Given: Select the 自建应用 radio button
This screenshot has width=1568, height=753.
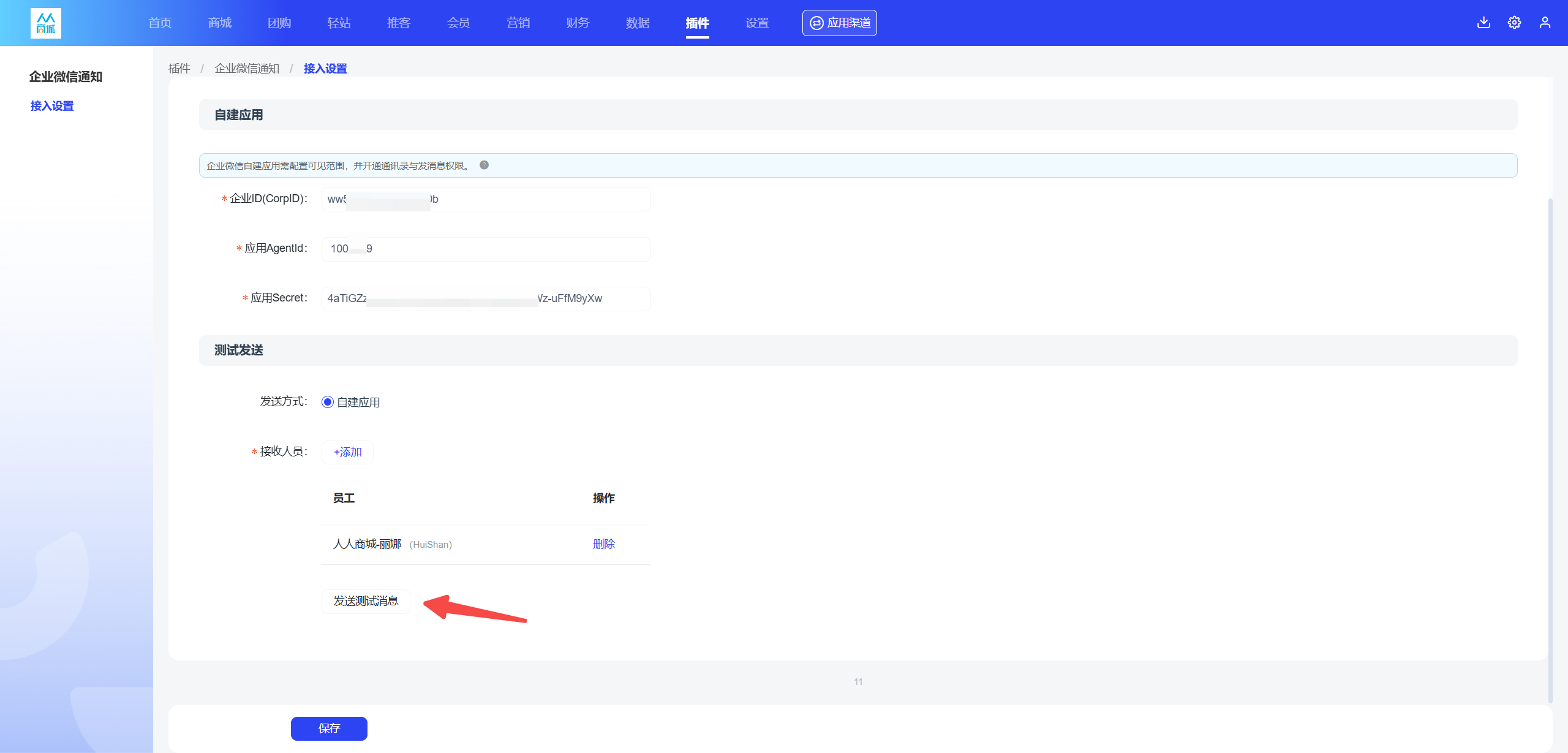Looking at the screenshot, I should point(328,402).
